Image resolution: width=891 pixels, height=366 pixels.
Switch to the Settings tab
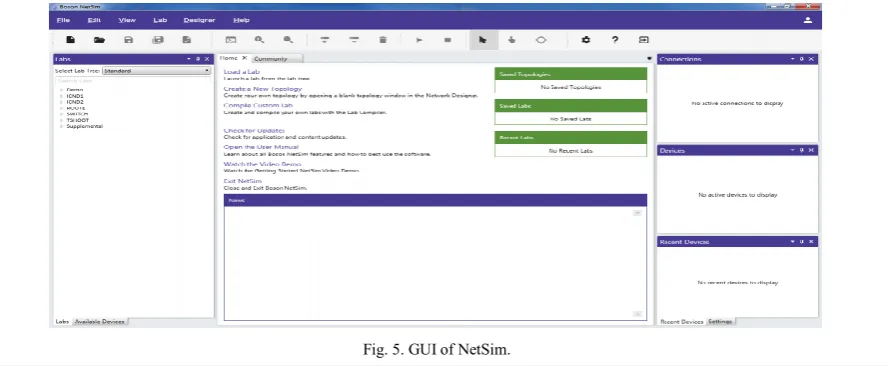click(720, 322)
